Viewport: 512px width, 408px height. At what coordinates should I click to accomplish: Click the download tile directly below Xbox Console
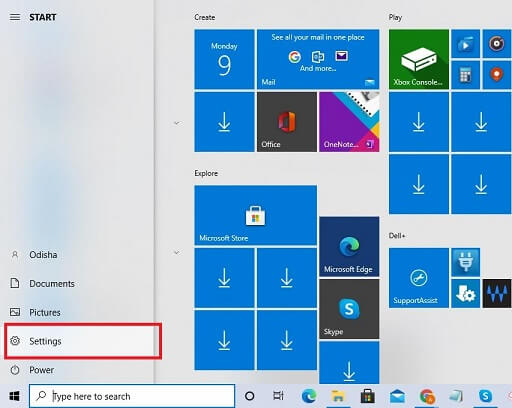point(419,122)
